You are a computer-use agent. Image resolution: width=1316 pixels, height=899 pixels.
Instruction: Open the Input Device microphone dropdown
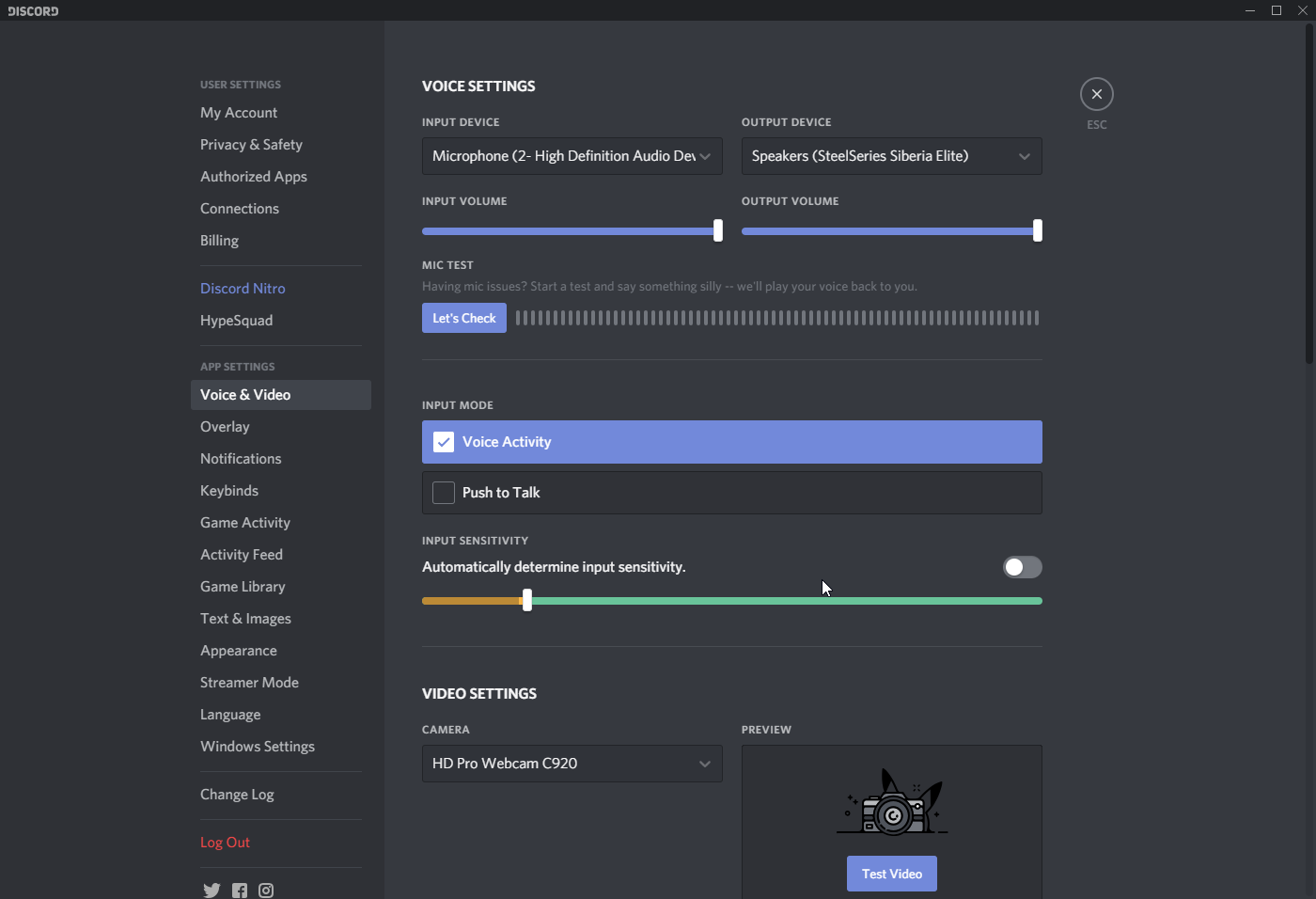tap(572, 156)
